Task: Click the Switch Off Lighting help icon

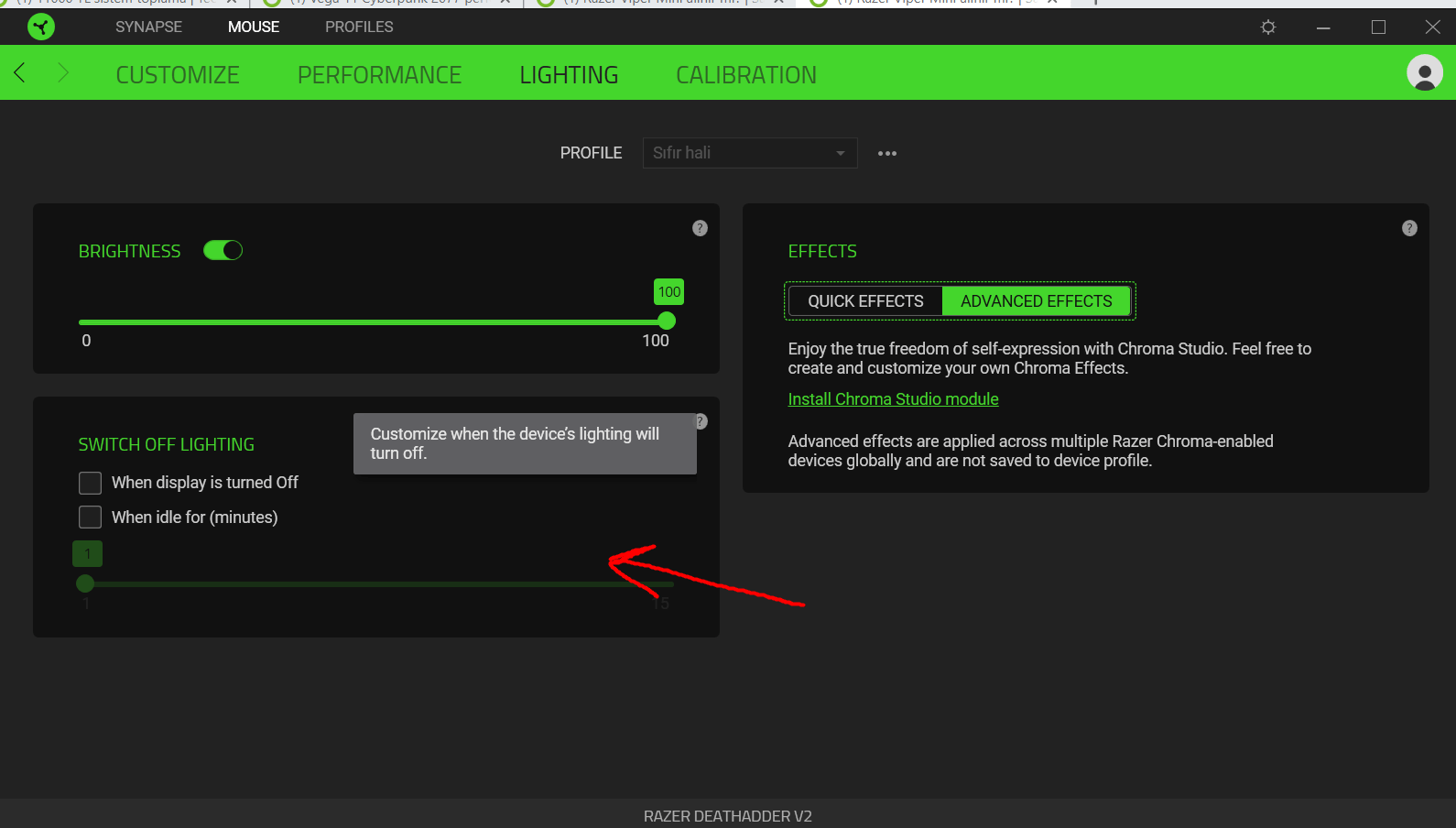Action: click(x=702, y=421)
